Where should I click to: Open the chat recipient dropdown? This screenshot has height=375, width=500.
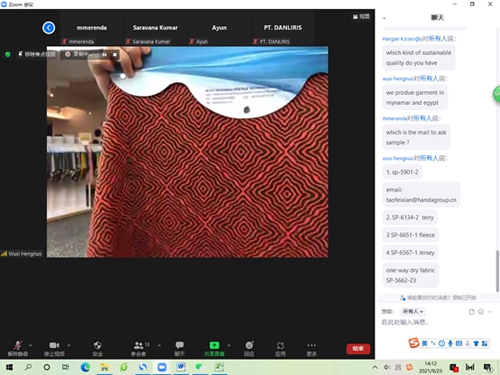point(413,312)
